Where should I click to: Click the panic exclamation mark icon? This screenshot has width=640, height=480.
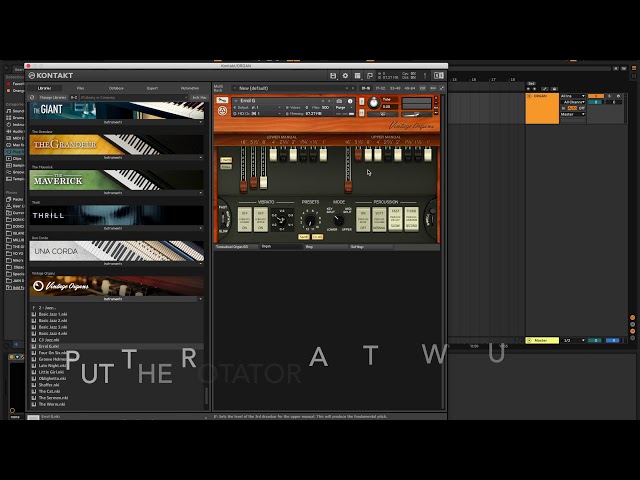(425, 76)
